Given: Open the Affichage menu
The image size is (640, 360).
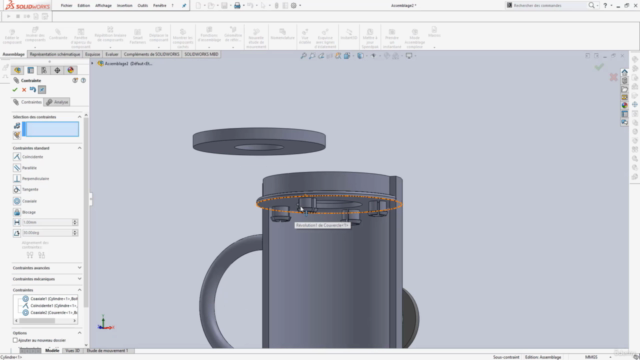Looking at the screenshot, I should click(x=103, y=6).
